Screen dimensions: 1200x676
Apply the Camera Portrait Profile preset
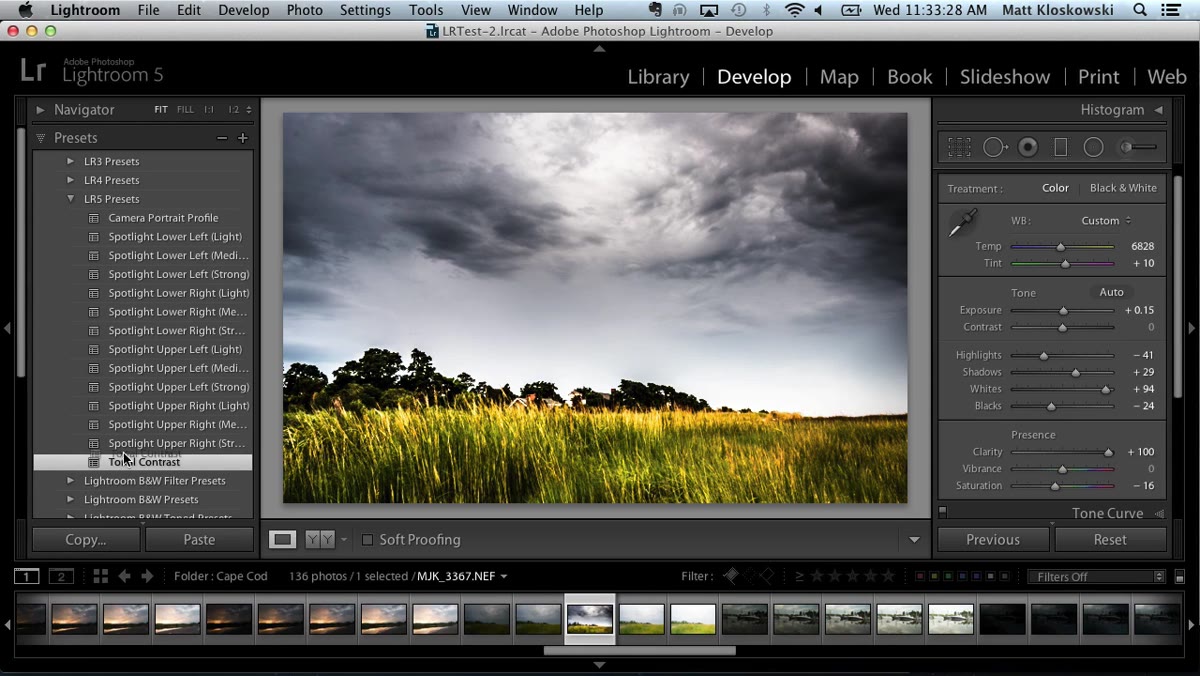coord(163,218)
